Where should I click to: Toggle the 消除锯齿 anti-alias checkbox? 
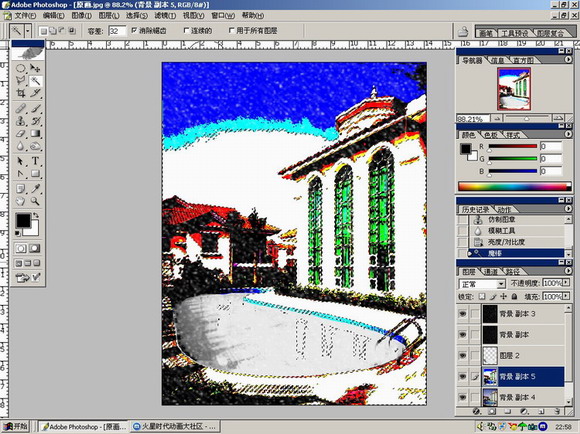(134, 31)
